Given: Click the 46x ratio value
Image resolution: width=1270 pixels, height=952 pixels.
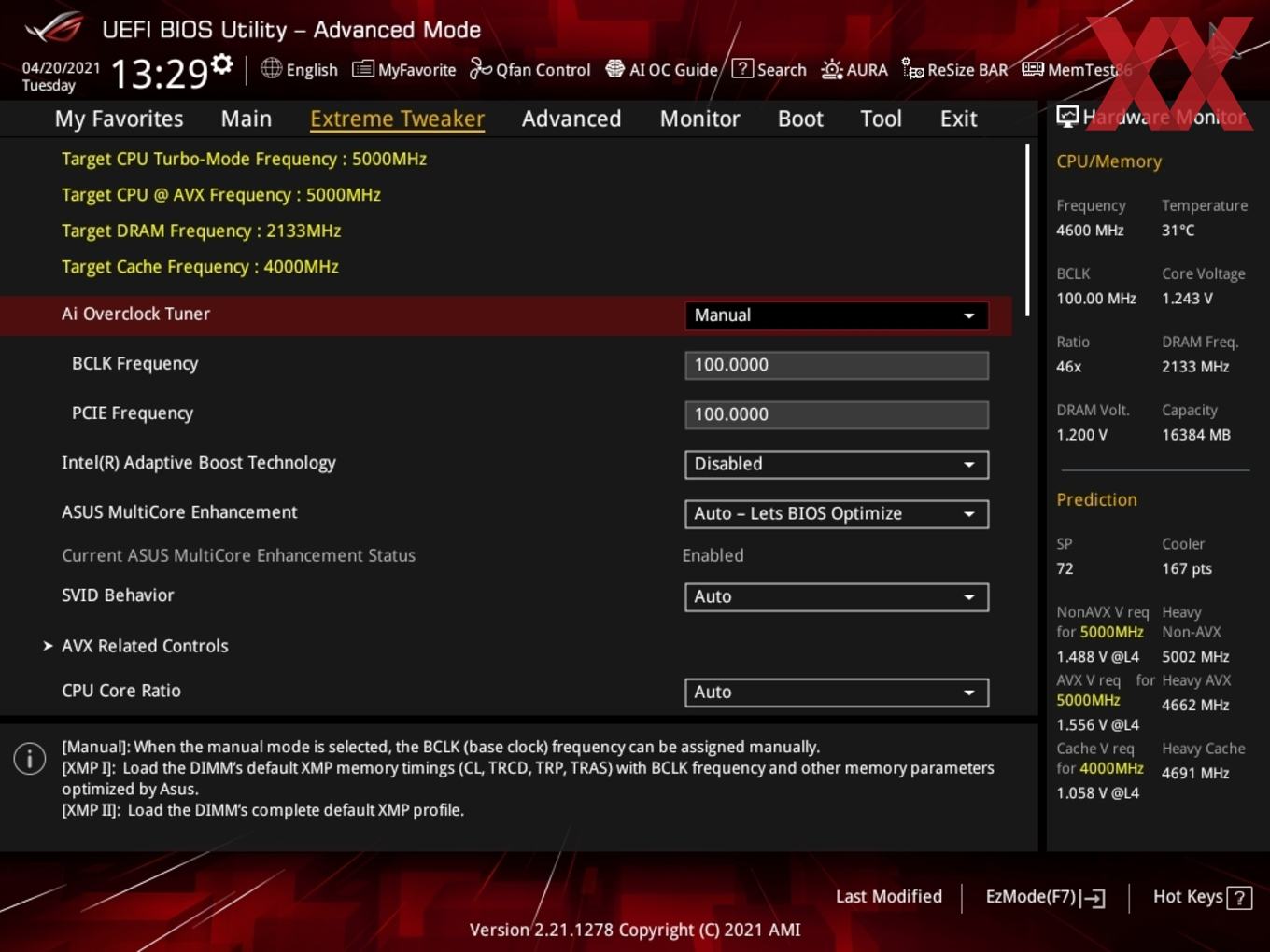Looking at the screenshot, I should [x=1068, y=367].
